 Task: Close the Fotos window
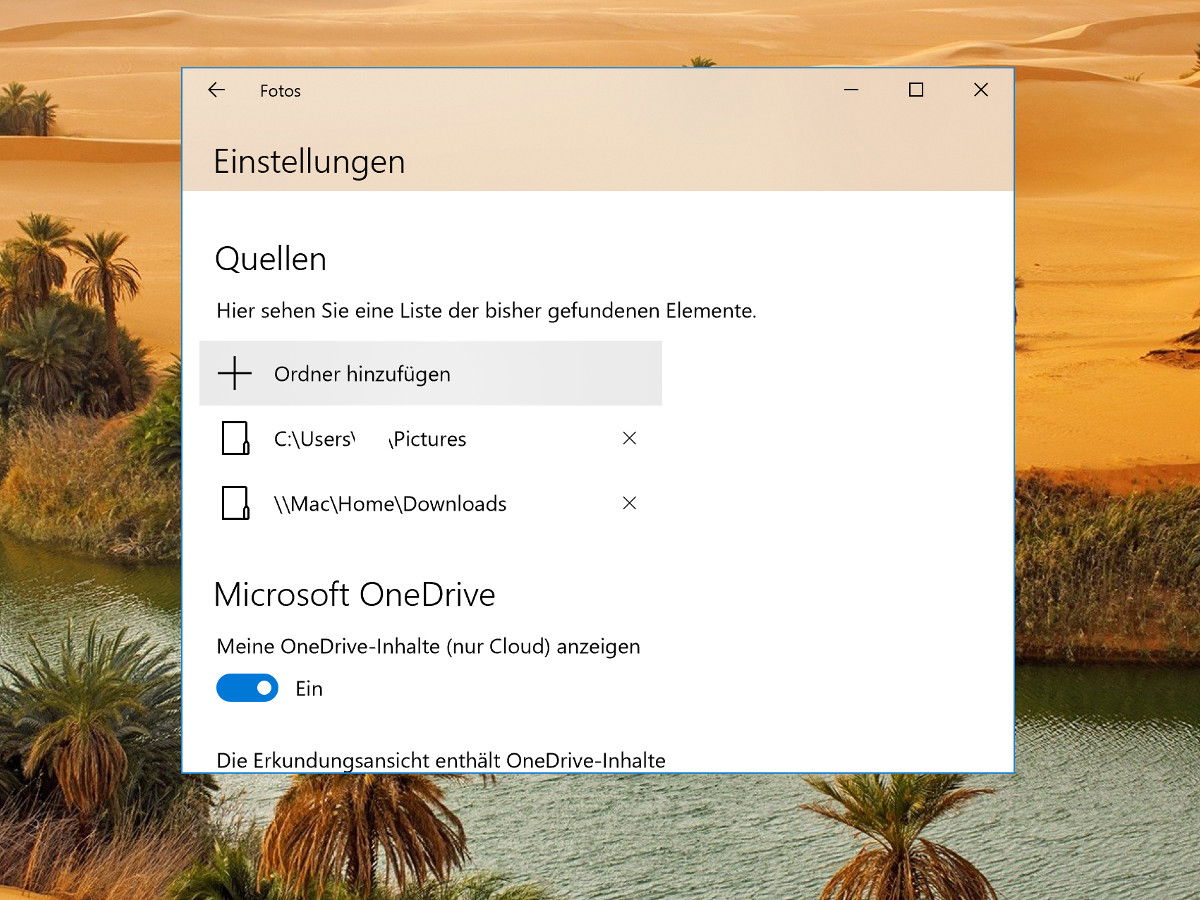[x=981, y=90]
